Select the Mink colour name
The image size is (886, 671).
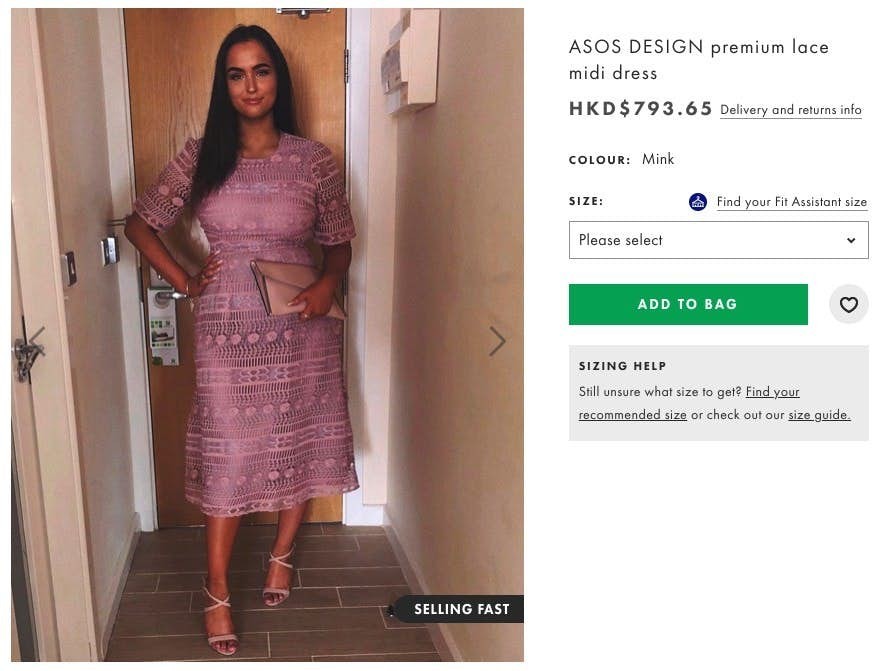(659, 159)
